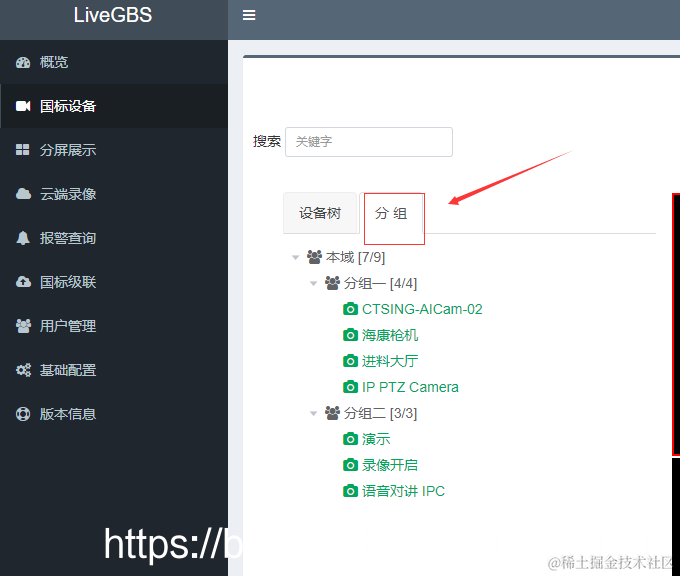
Task: Click the 国标级联 cloud upload icon
Action: click(x=23, y=282)
